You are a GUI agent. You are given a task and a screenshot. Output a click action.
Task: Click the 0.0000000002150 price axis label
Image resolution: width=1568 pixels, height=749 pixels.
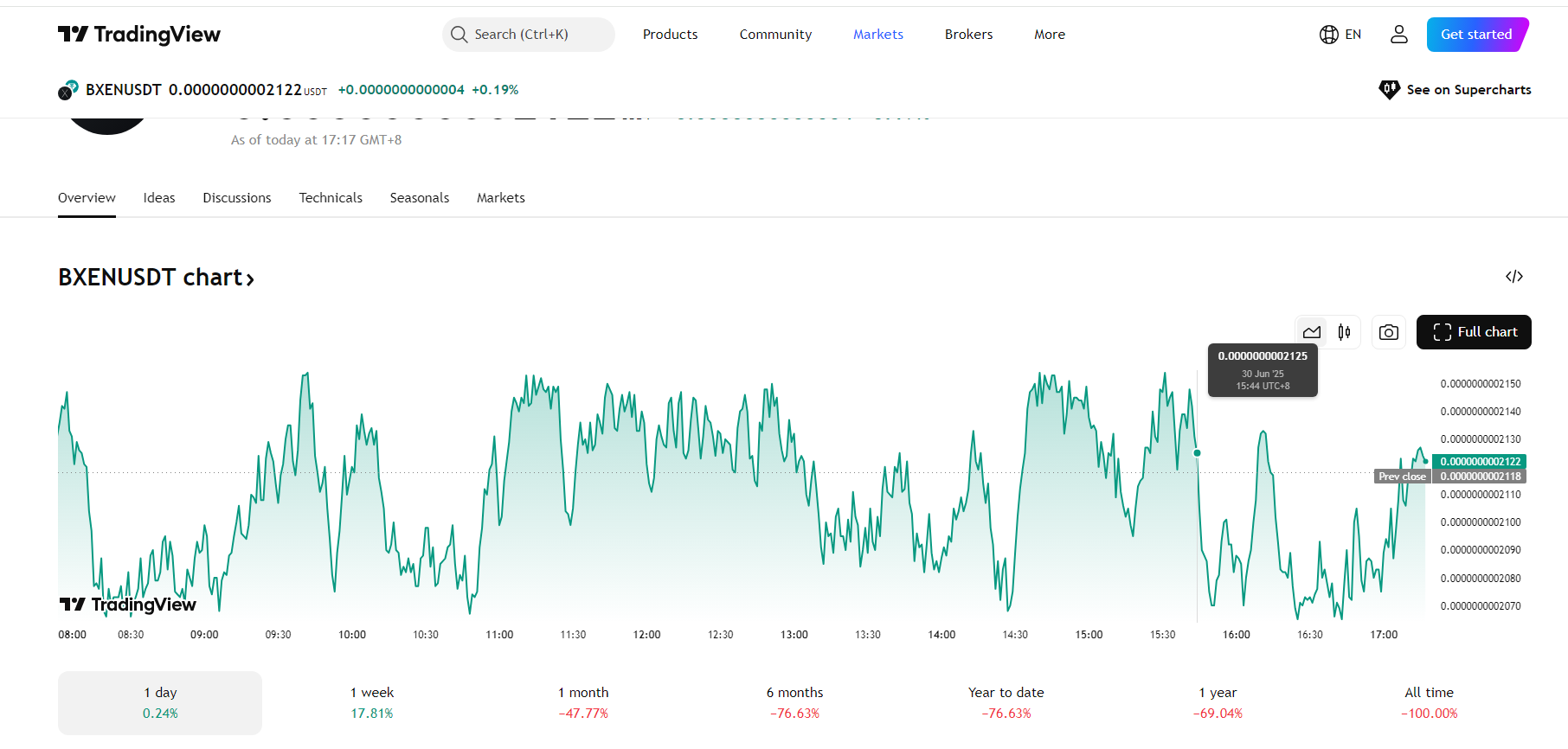[x=1481, y=384]
